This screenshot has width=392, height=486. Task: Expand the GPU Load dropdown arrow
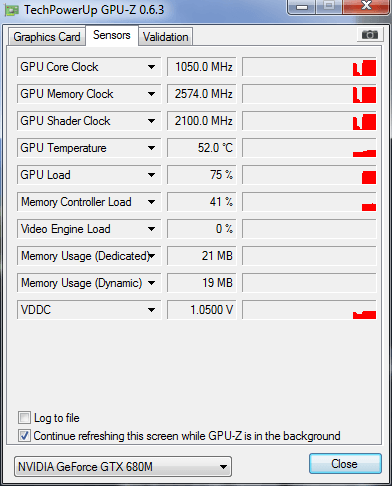pos(151,175)
